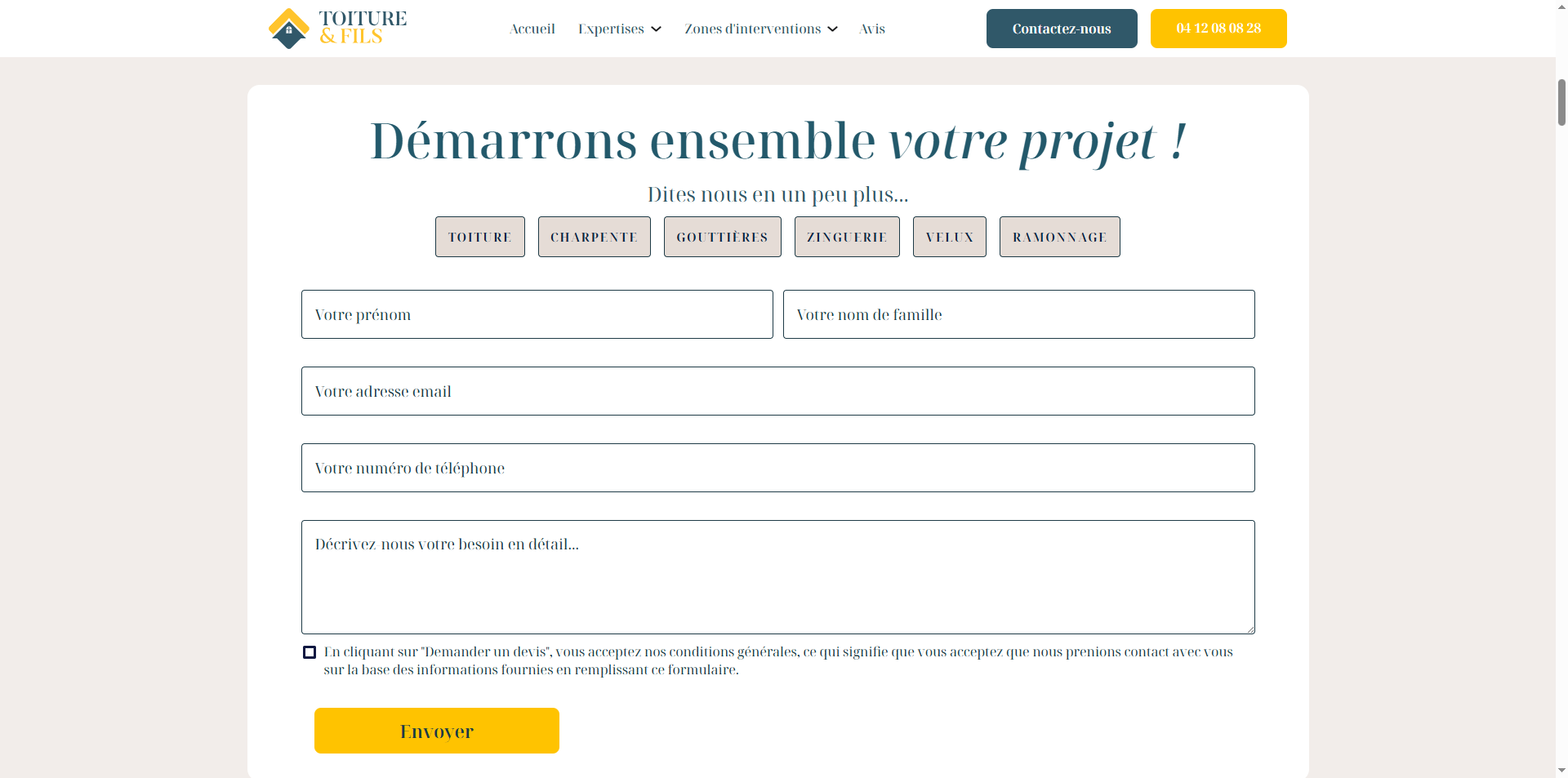1568x778 pixels.
Task: Choose the GOUTTIÈRES service option
Action: tap(722, 237)
